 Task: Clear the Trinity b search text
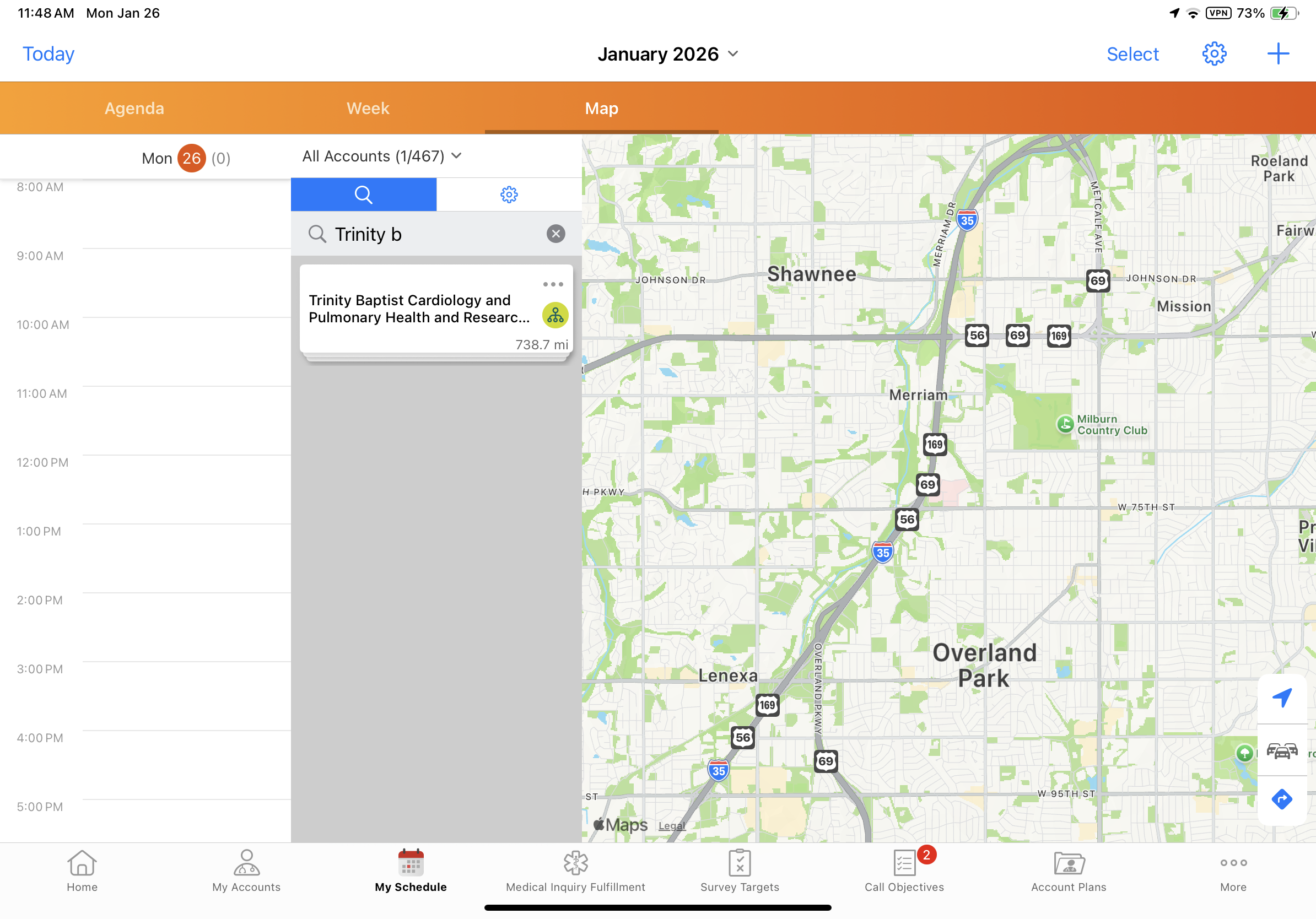tap(555, 234)
